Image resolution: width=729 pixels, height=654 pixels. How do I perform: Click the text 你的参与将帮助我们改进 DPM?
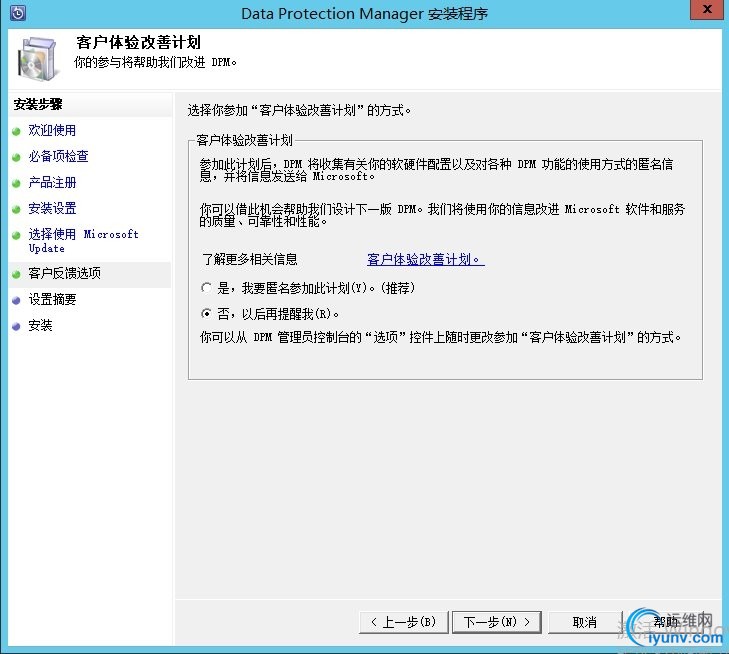click(x=155, y=62)
